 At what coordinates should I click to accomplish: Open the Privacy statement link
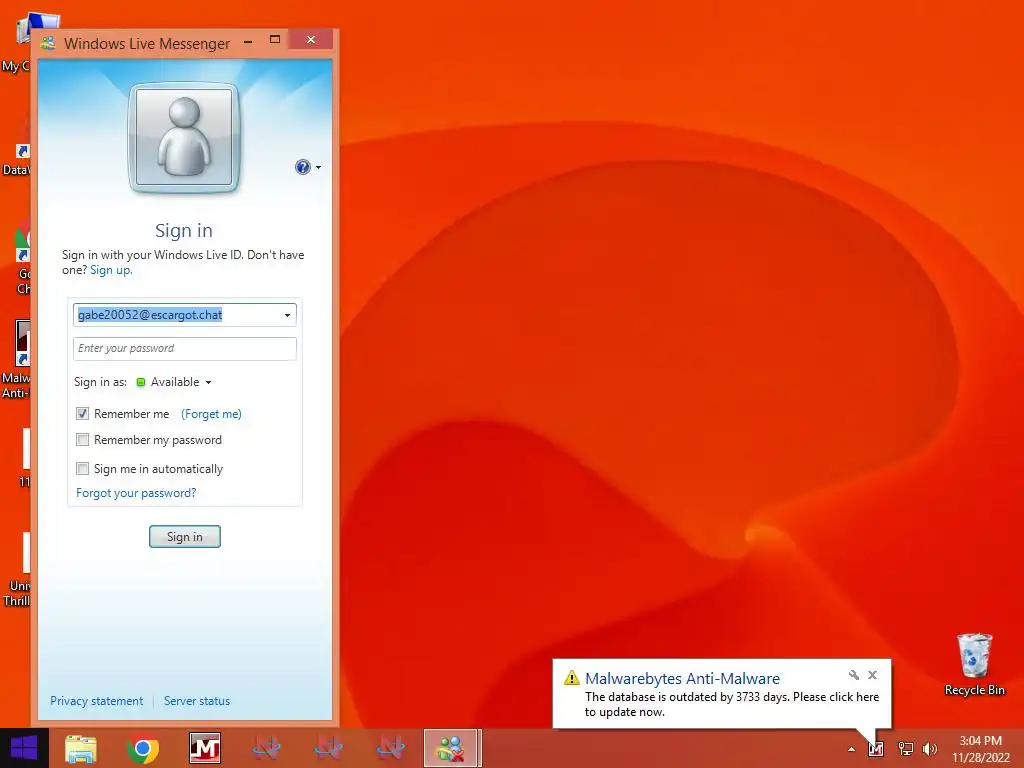96,701
